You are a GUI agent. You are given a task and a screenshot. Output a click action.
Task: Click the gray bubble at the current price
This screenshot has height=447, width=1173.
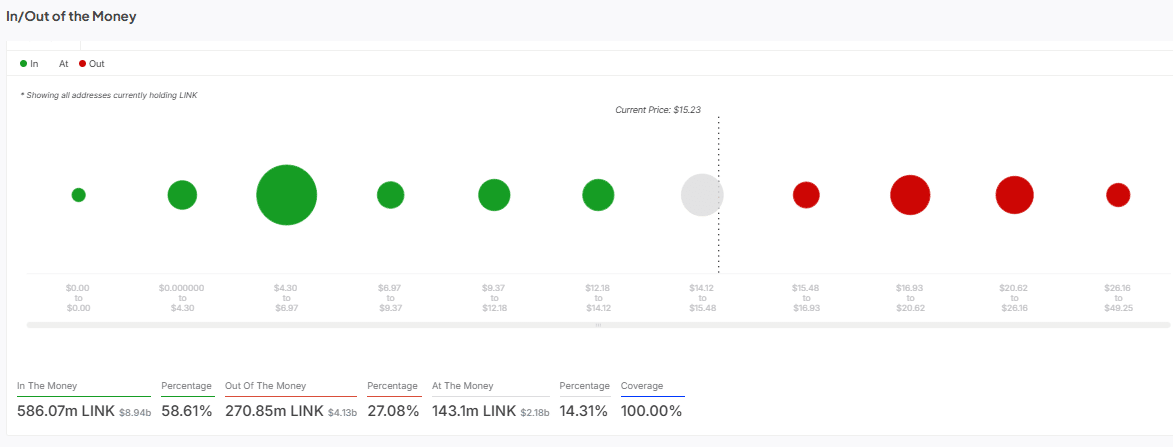tap(702, 195)
